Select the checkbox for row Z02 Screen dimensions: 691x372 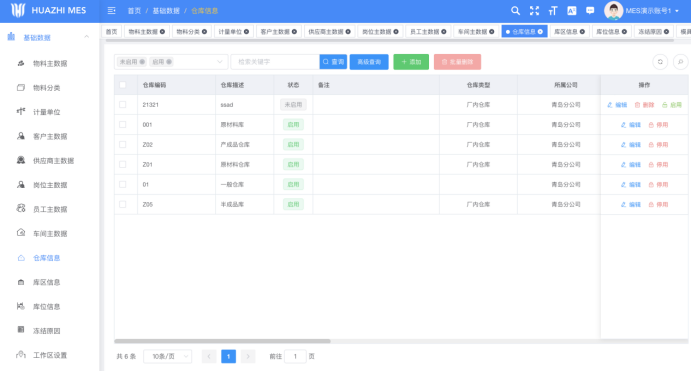tap(123, 145)
